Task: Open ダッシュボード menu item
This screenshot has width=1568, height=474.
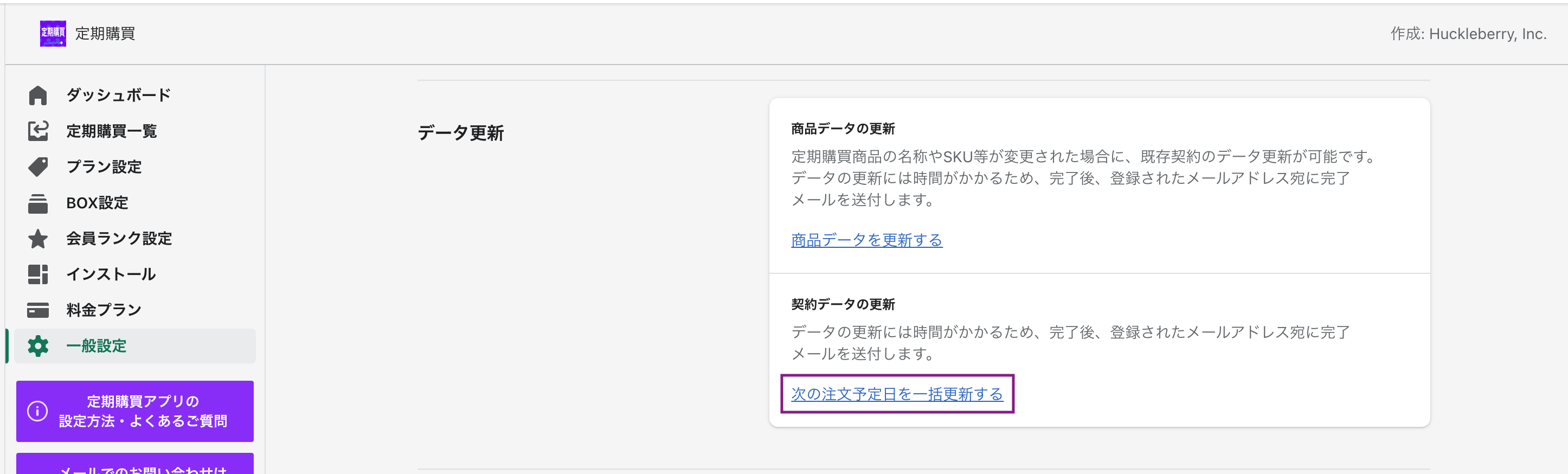Action: (x=119, y=95)
